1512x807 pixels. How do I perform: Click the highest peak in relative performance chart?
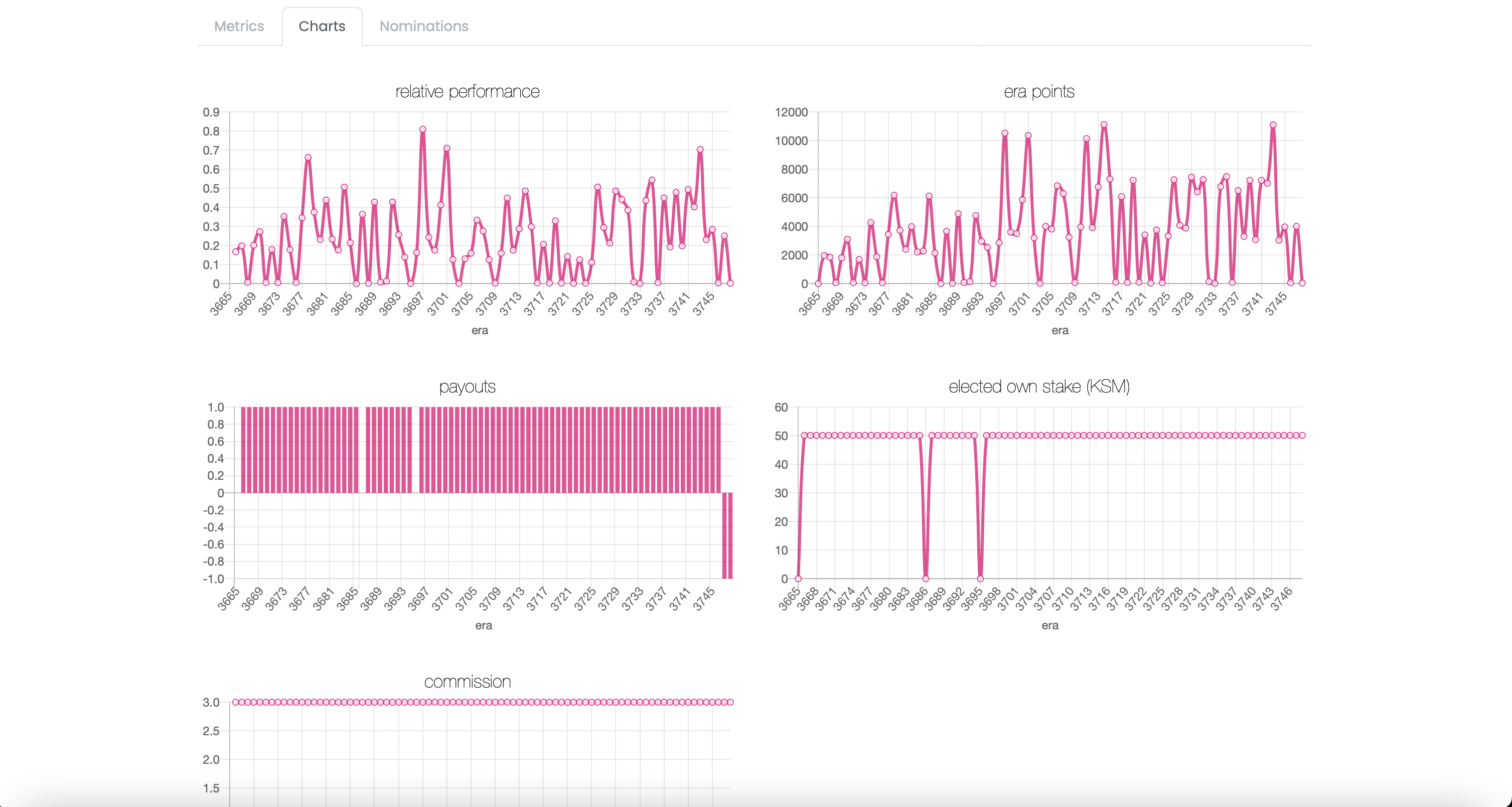coord(422,130)
